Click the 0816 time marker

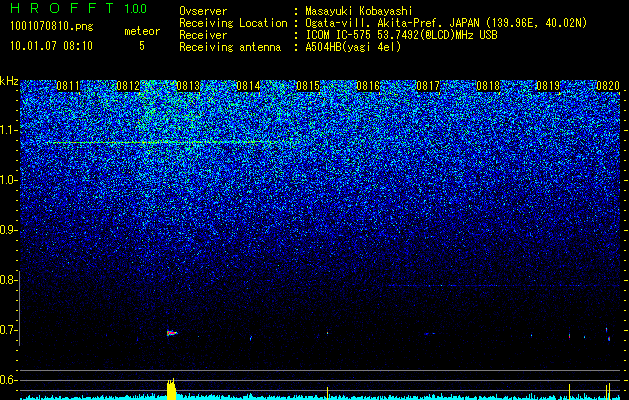(368, 86)
